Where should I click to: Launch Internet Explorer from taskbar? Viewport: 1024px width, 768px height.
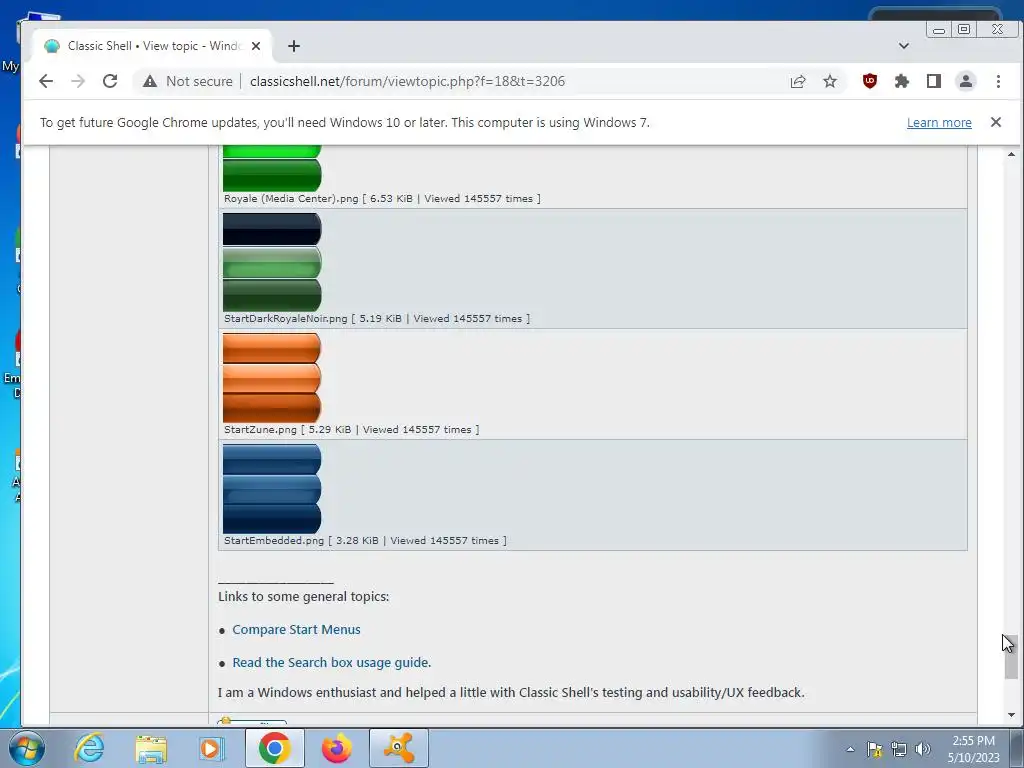(x=89, y=748)
